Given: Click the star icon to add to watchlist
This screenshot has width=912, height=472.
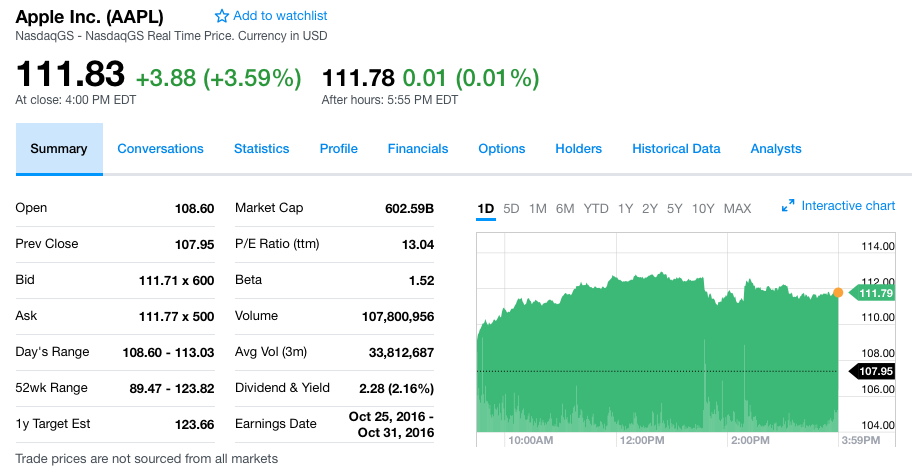Looking at the screenshot, I should coord(222,16).
